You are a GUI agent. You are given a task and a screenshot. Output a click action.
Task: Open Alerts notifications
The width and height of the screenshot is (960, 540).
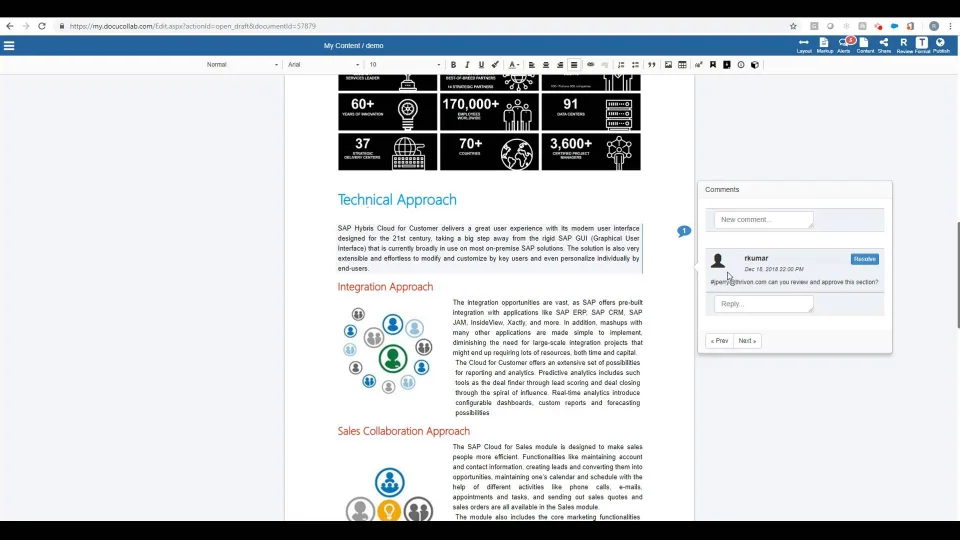pos(844,46)
